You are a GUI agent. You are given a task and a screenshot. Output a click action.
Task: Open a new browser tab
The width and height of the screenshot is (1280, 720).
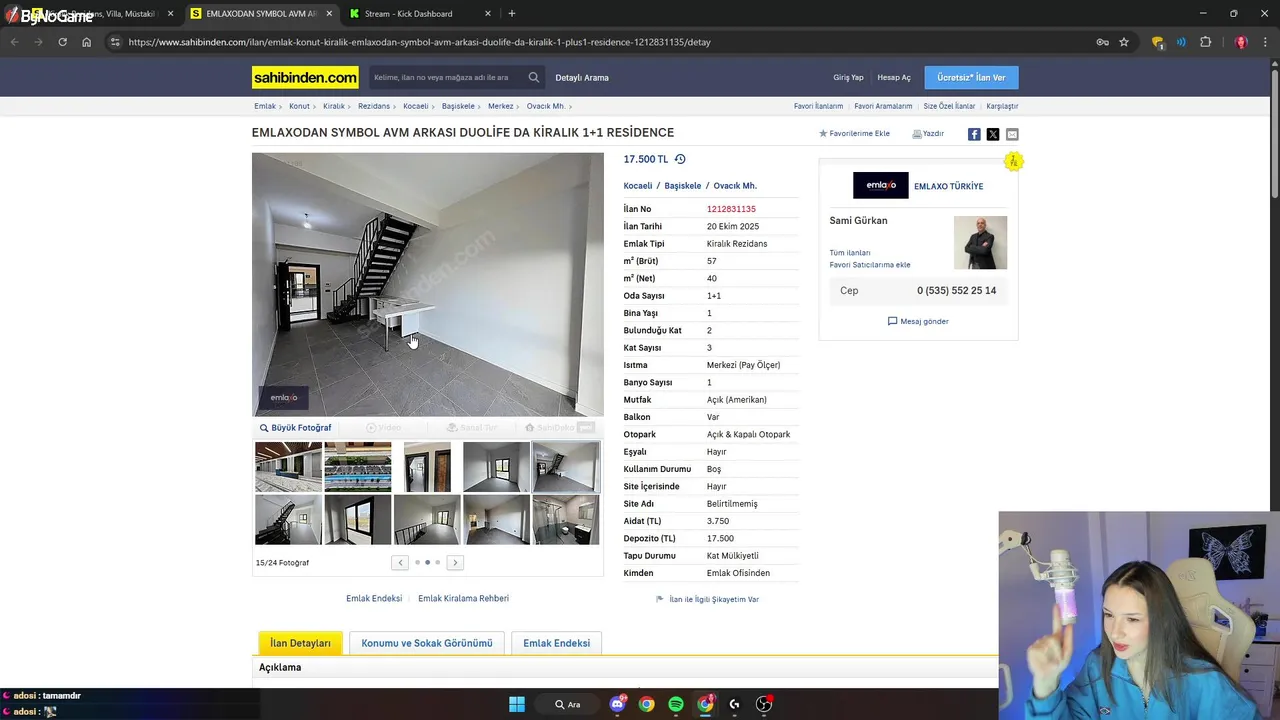(512, 14)
